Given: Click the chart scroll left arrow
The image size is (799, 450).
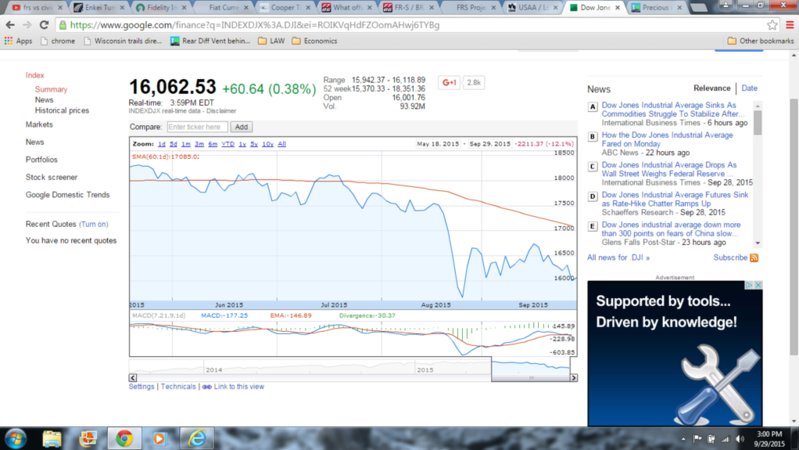Looking at the screenshot, I should pos(132,378).
